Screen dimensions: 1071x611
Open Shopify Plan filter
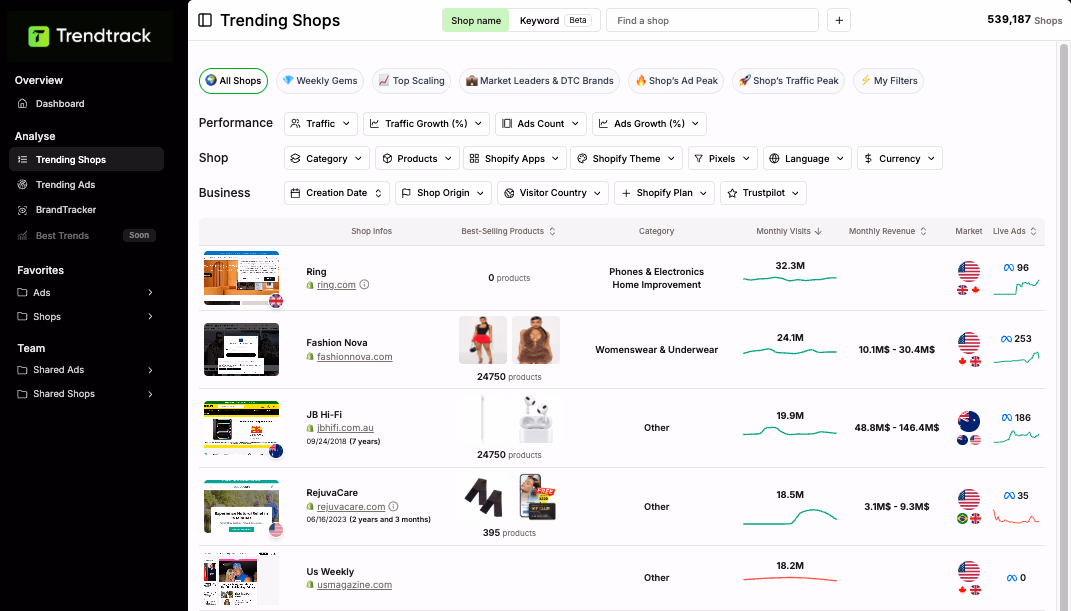[664, 193]
